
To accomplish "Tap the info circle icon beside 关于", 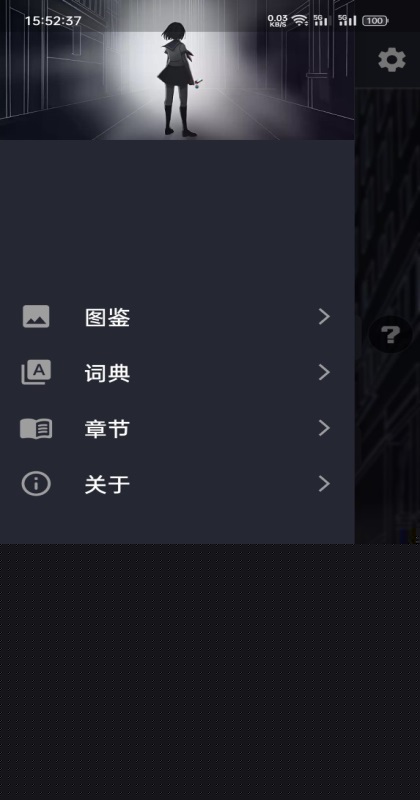I will tap(36, 483).
